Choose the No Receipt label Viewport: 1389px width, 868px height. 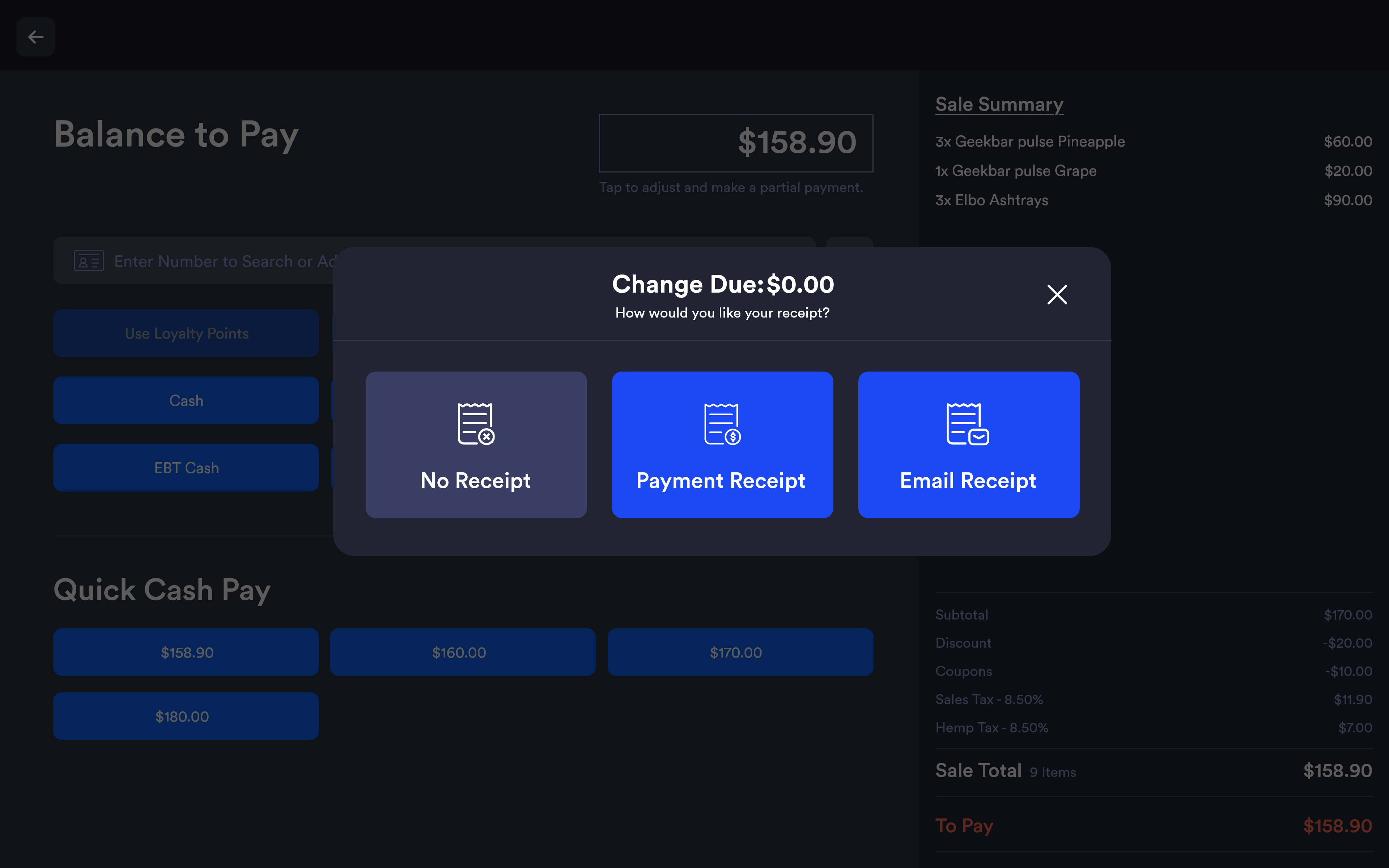point(475,481)
